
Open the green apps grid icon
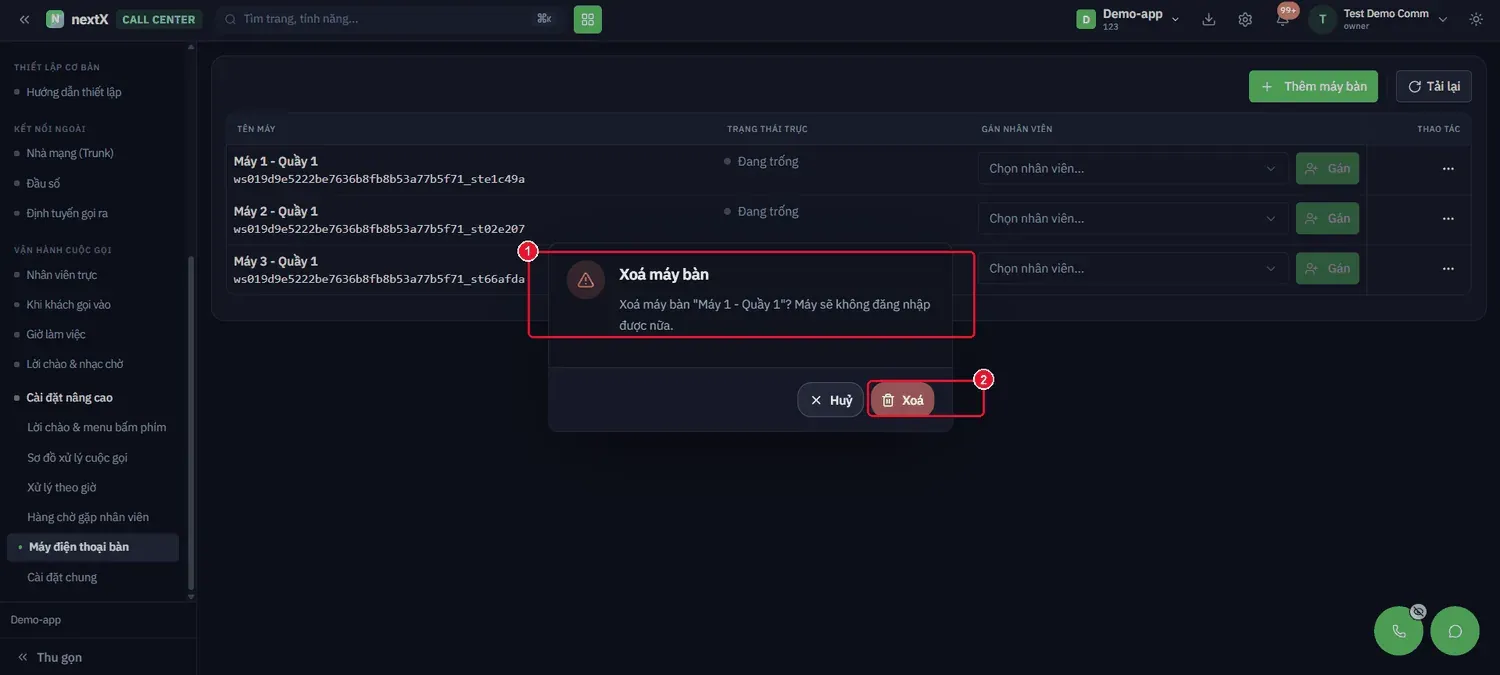[588, 19]
